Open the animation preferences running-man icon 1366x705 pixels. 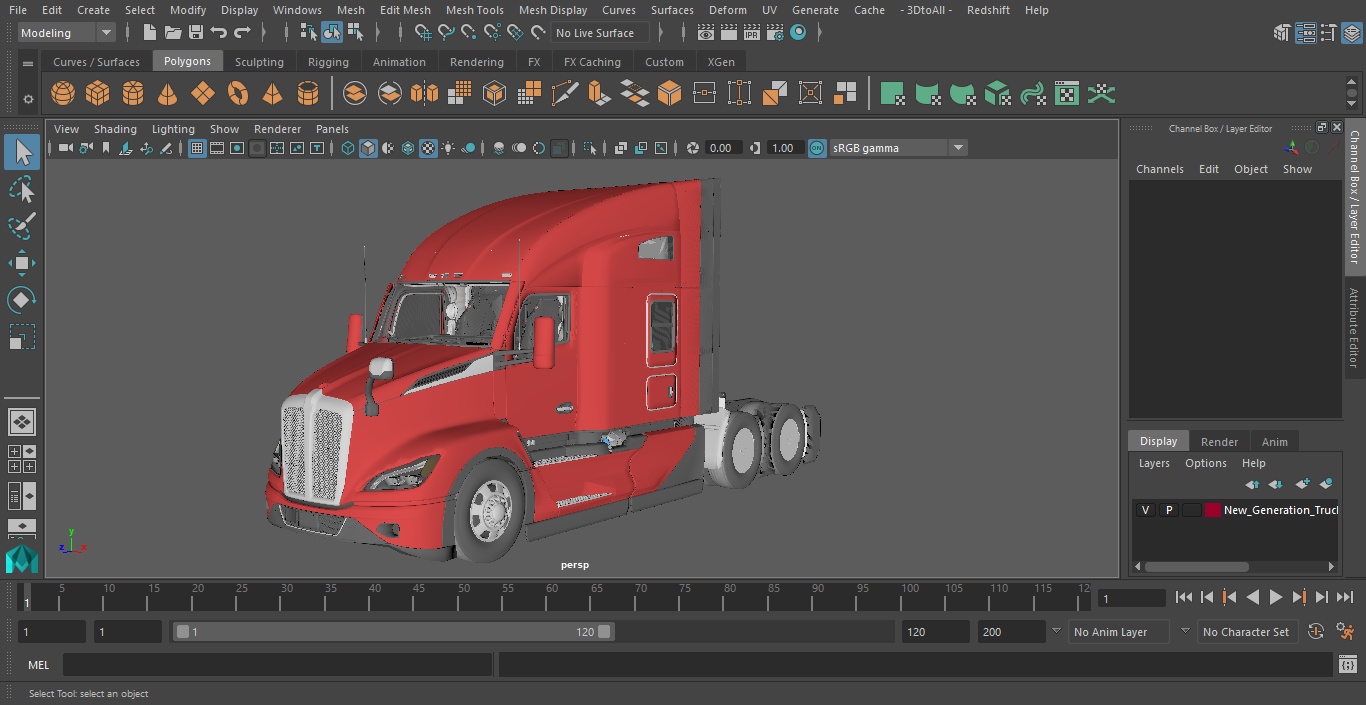click(1346, 632)
